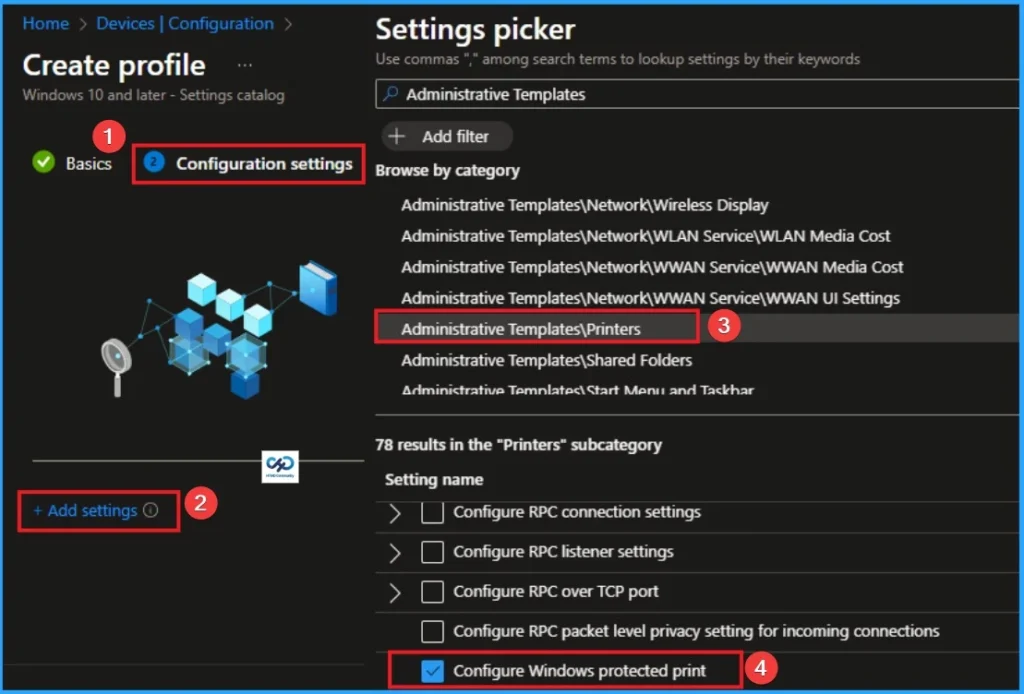The height and width of the screenshot is (694, 1024).
Task: Select the Network\Wireless Display category
Action: (584, 205)
